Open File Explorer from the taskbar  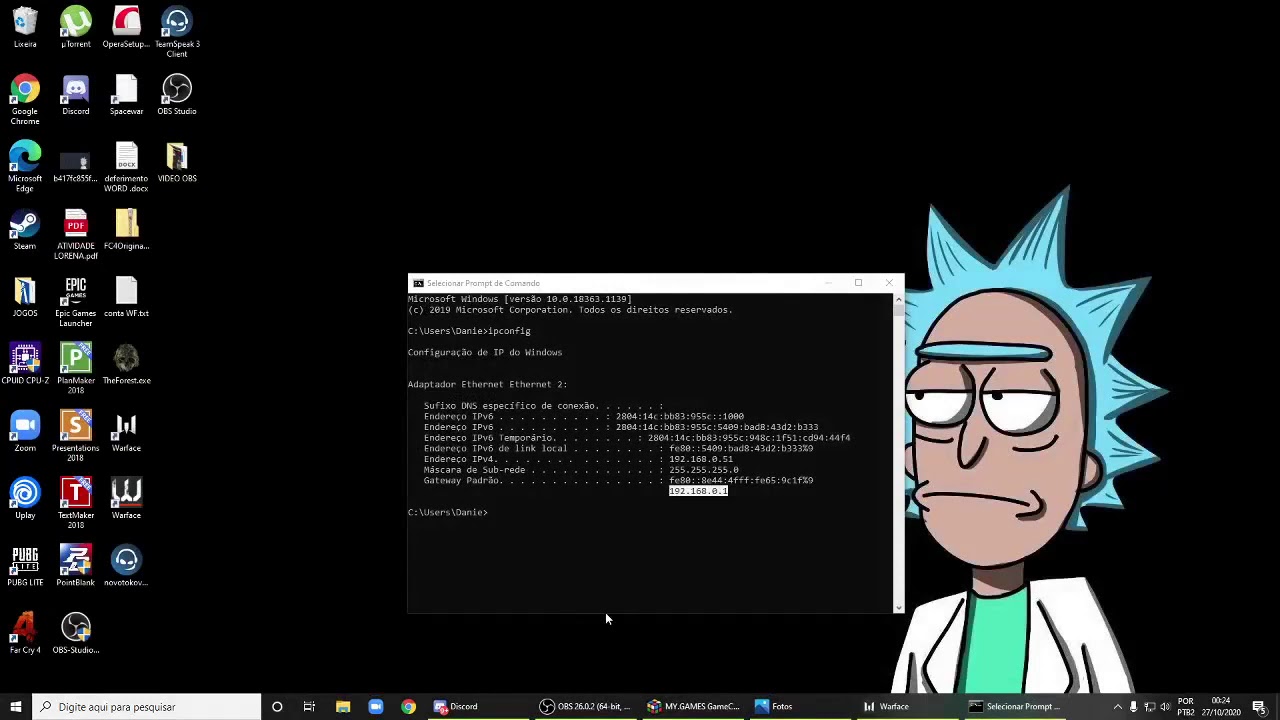point(343,707)
